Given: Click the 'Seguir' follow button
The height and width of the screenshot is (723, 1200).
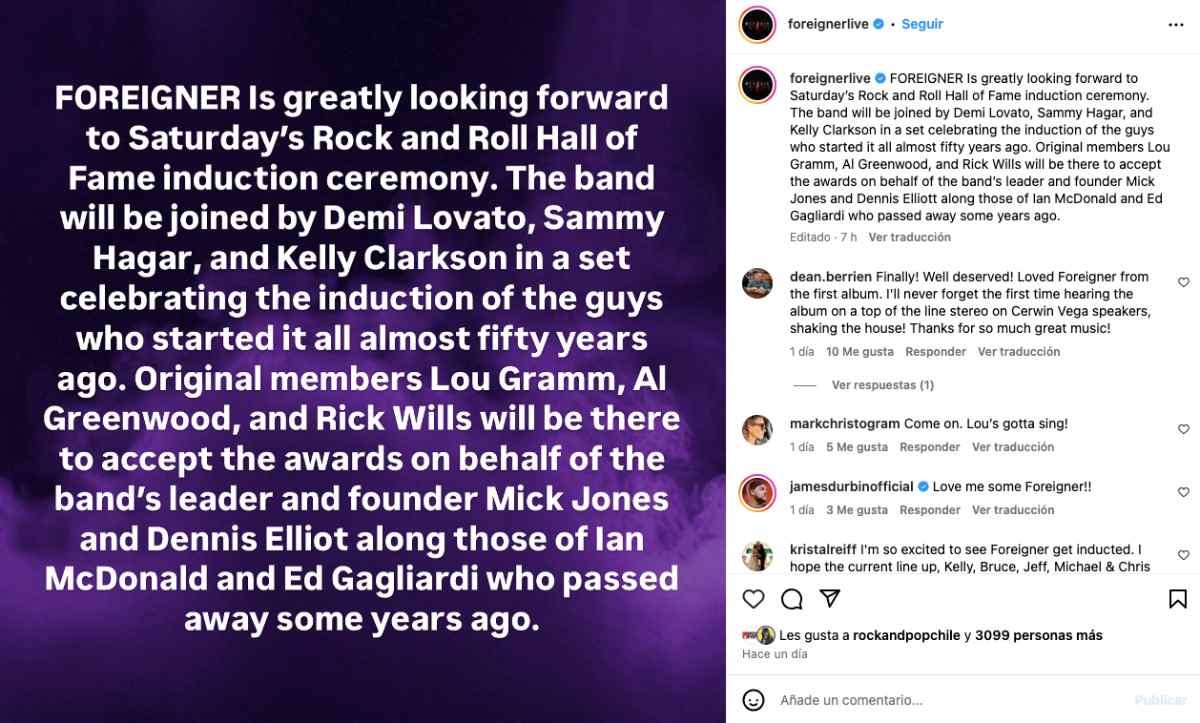Looking at the screenshot, I should pos(922,24).
